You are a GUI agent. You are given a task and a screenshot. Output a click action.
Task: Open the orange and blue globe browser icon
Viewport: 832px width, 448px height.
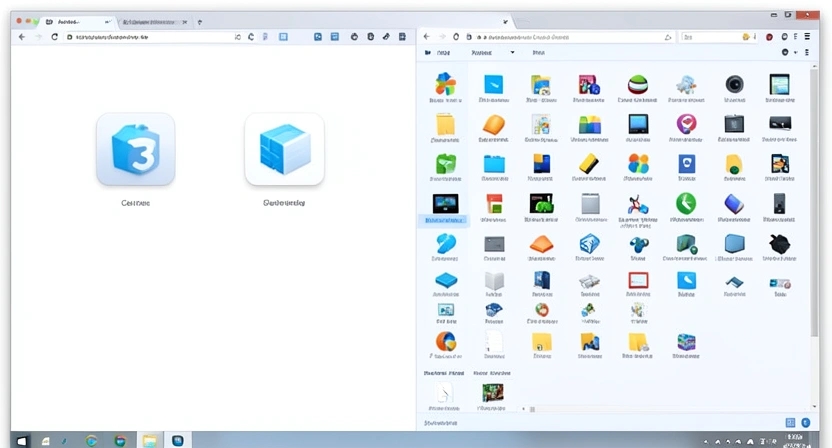[x=446, y=342]
